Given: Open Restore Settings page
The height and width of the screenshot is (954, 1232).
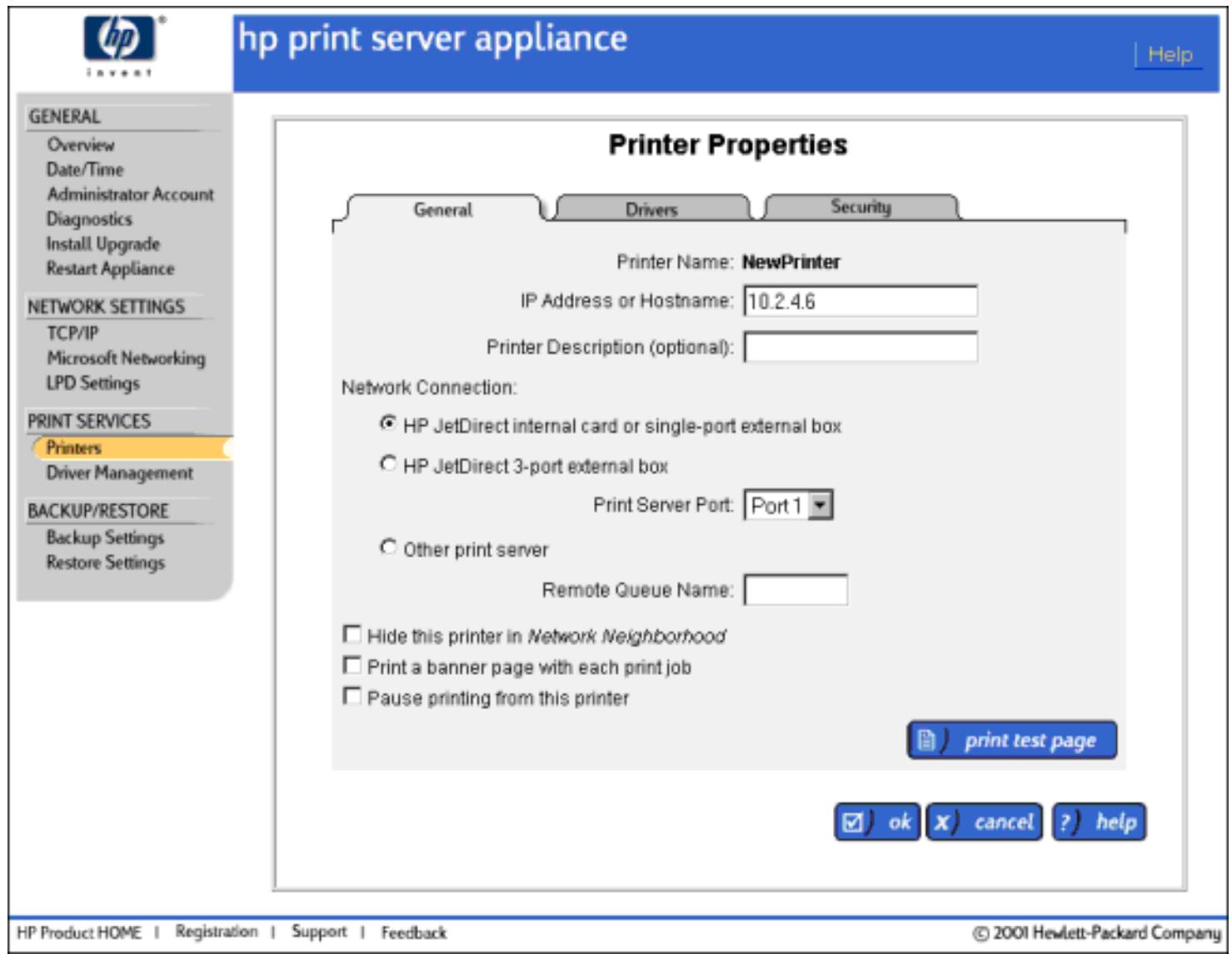Looking at the screenshot, I should click(106, 562).
